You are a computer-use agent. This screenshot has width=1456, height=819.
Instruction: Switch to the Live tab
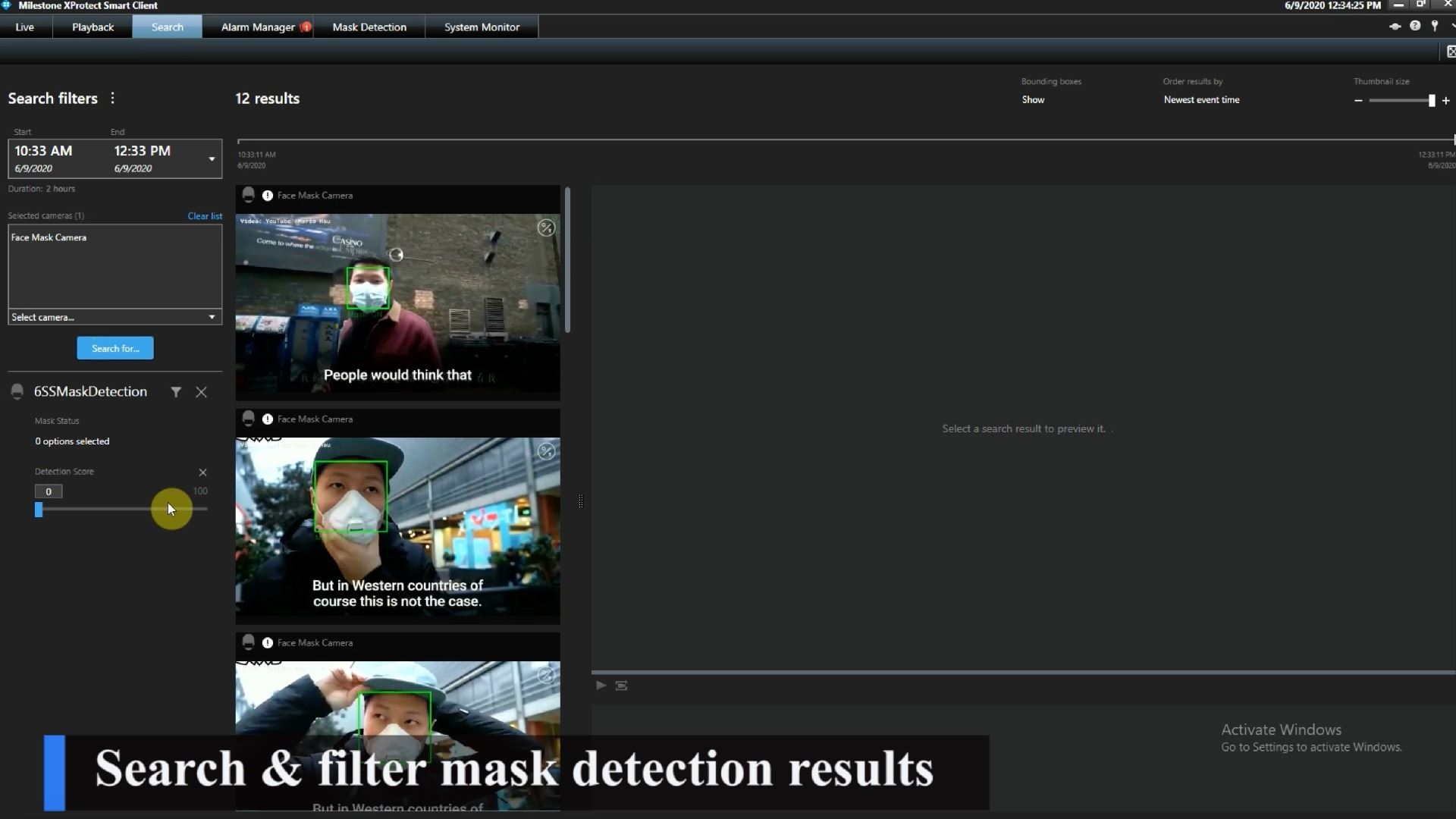point(25,27)
